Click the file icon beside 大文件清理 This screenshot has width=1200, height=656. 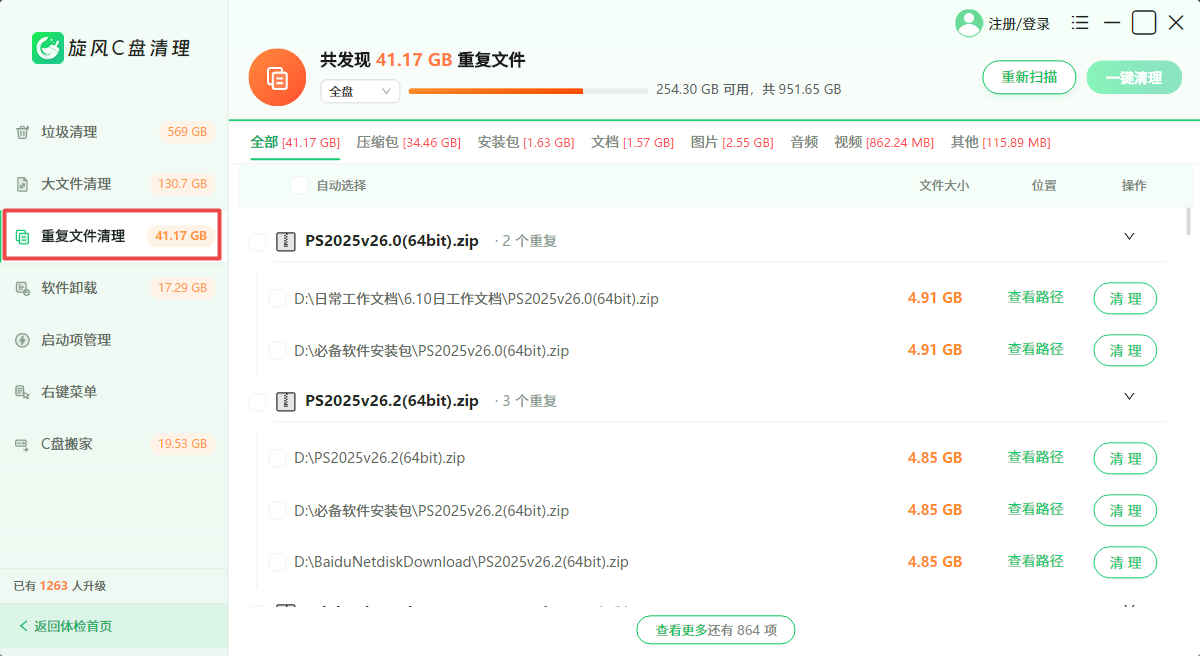click(22, 184)
